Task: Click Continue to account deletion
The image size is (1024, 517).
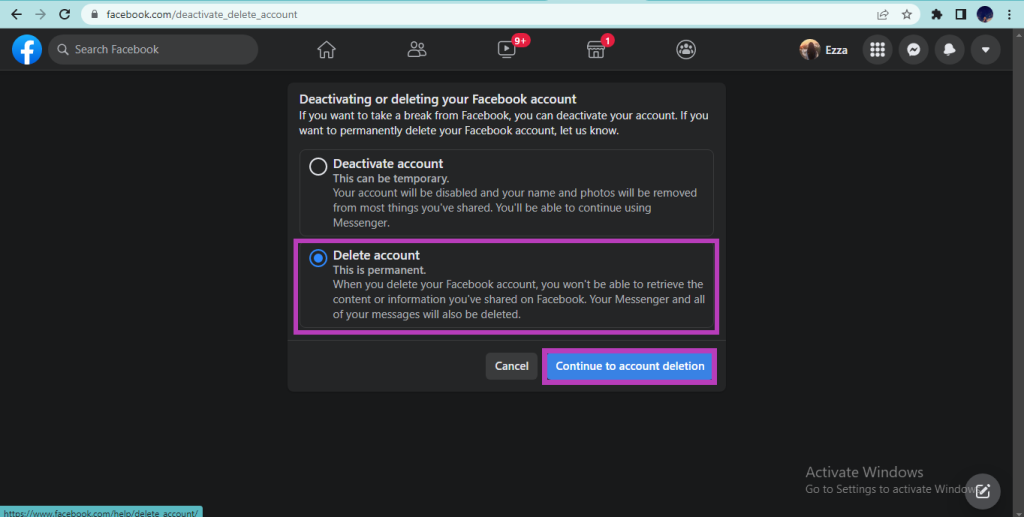Action: tap(630, 366)
